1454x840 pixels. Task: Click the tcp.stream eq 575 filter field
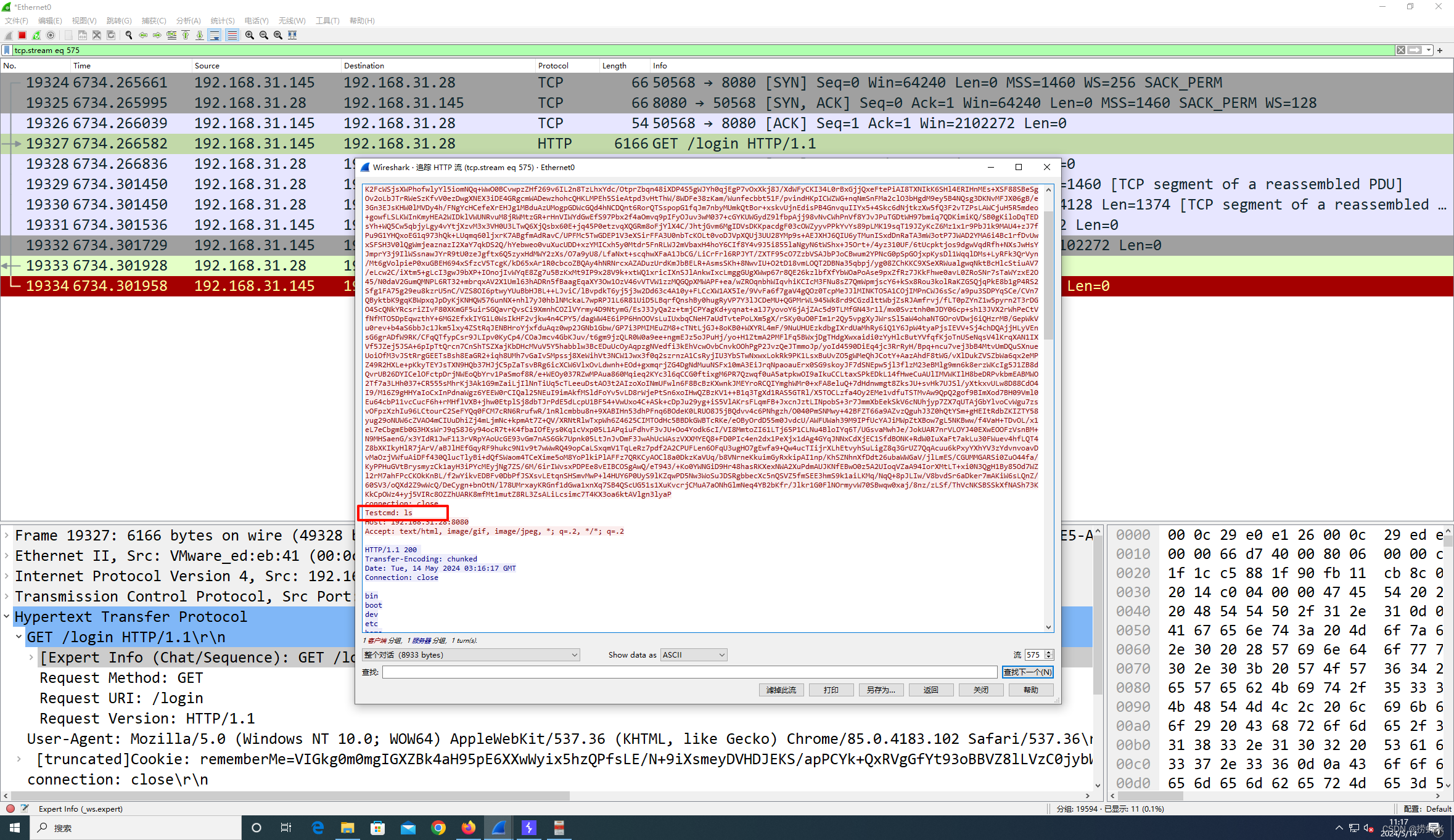click(703, 50)
